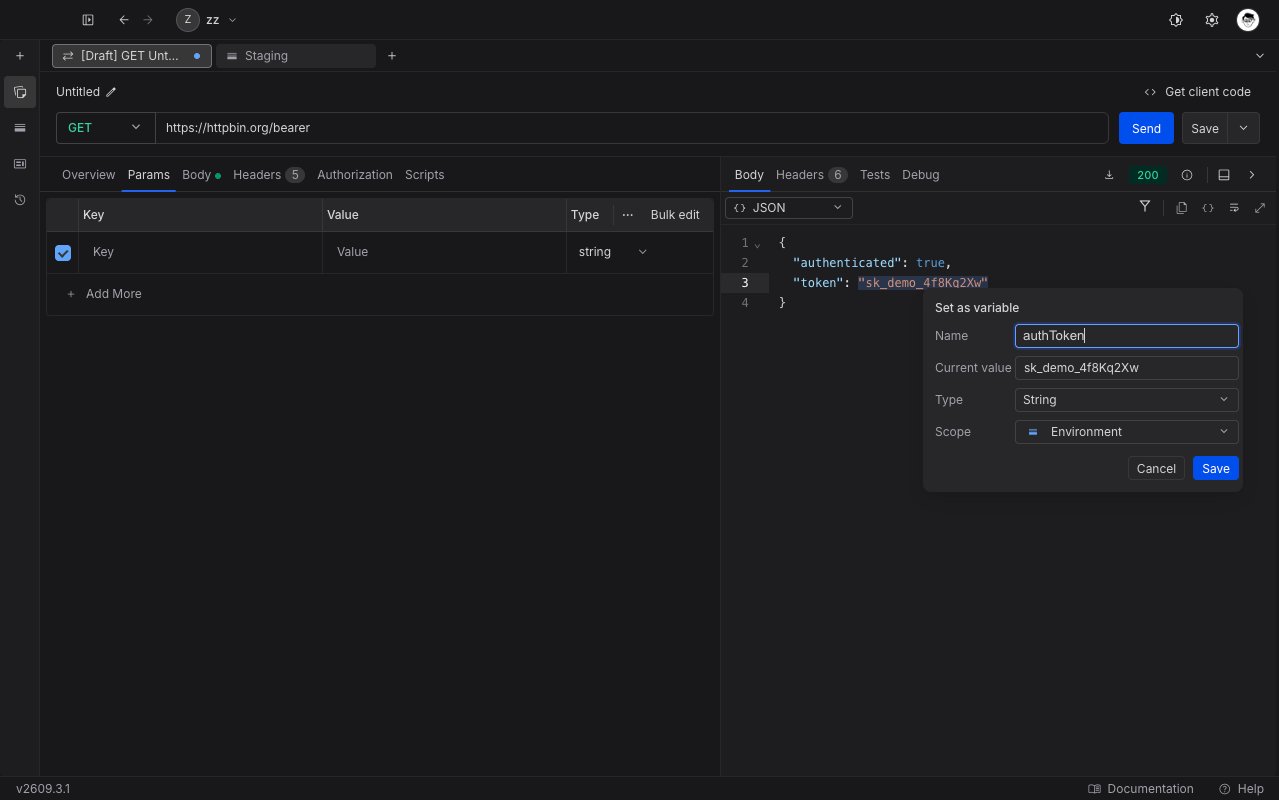Open more options in params table header
Screen dimensions: 1279x800
click(628, 215)
